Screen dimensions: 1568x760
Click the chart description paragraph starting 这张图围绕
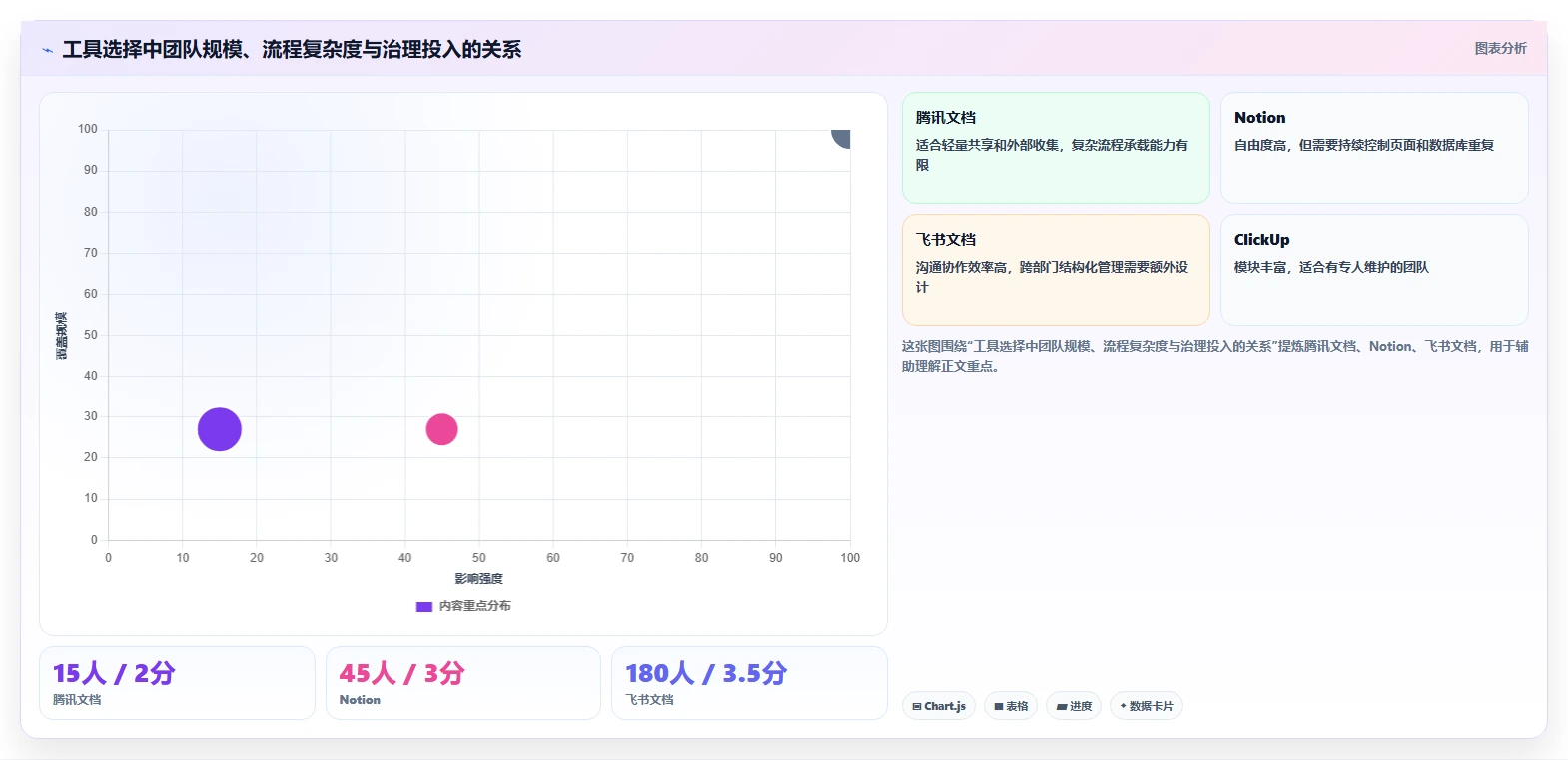click(1214, 356)
